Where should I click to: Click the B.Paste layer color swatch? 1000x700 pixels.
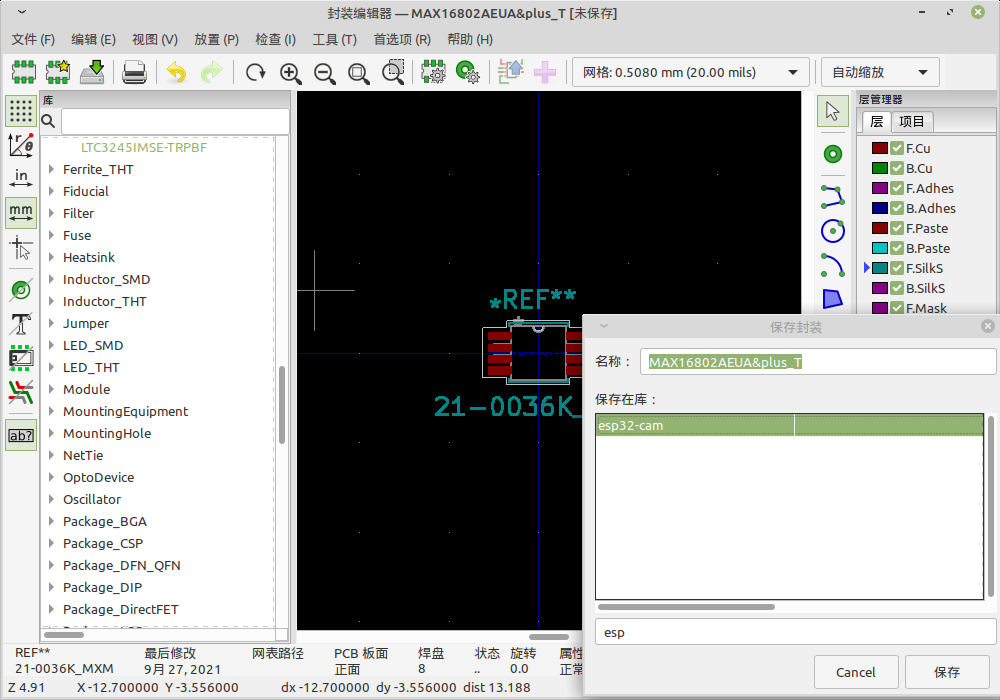(880, 248)
